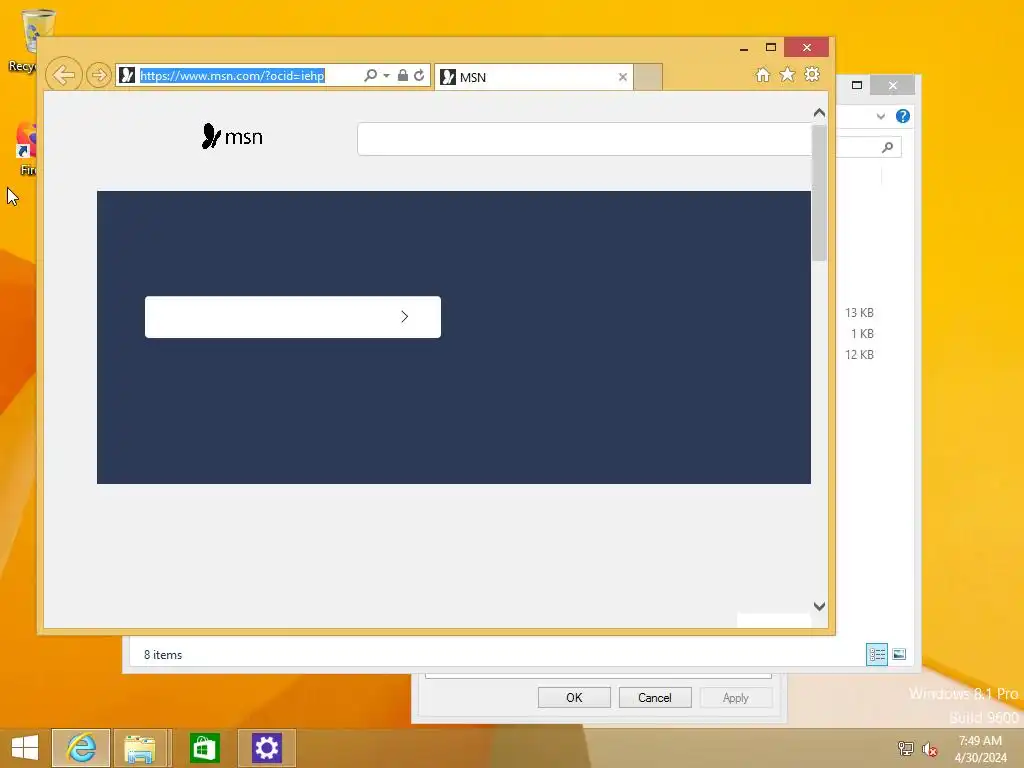Screen dimensions: 1024x768
Task: Close the File Explorer window behind
Action: (893, 85)
